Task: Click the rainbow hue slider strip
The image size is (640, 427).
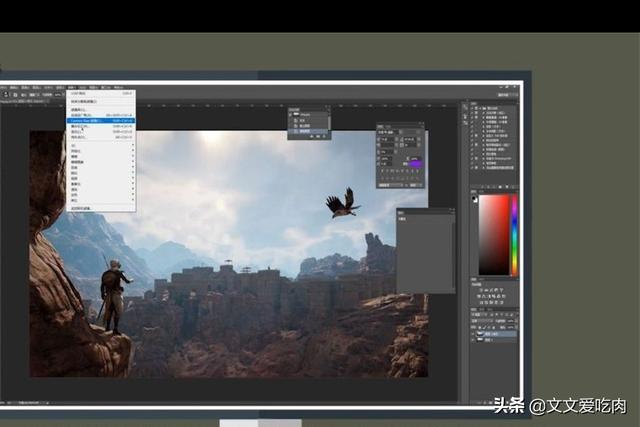Action: point(514,235)
